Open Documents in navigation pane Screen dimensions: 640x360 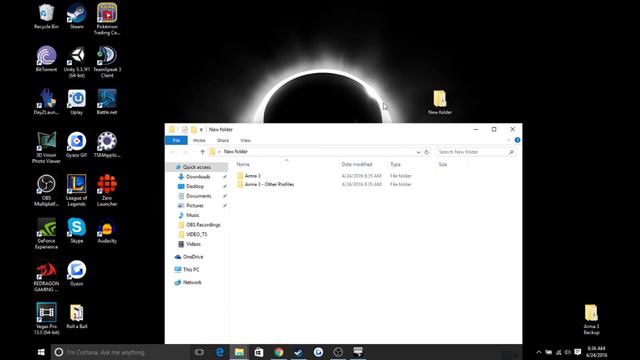(198, 196)
